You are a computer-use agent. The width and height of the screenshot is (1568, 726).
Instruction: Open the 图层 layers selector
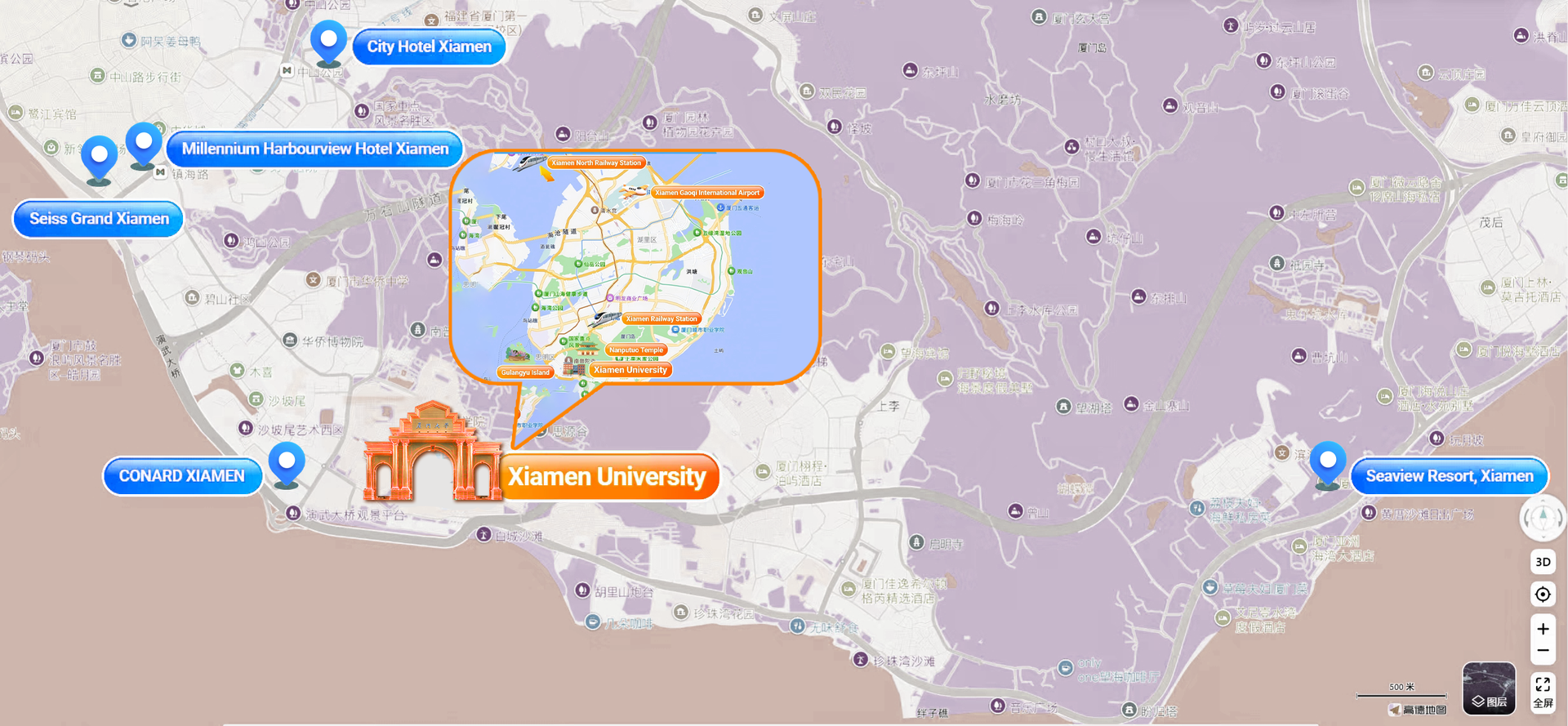(x=1489, y=688)
